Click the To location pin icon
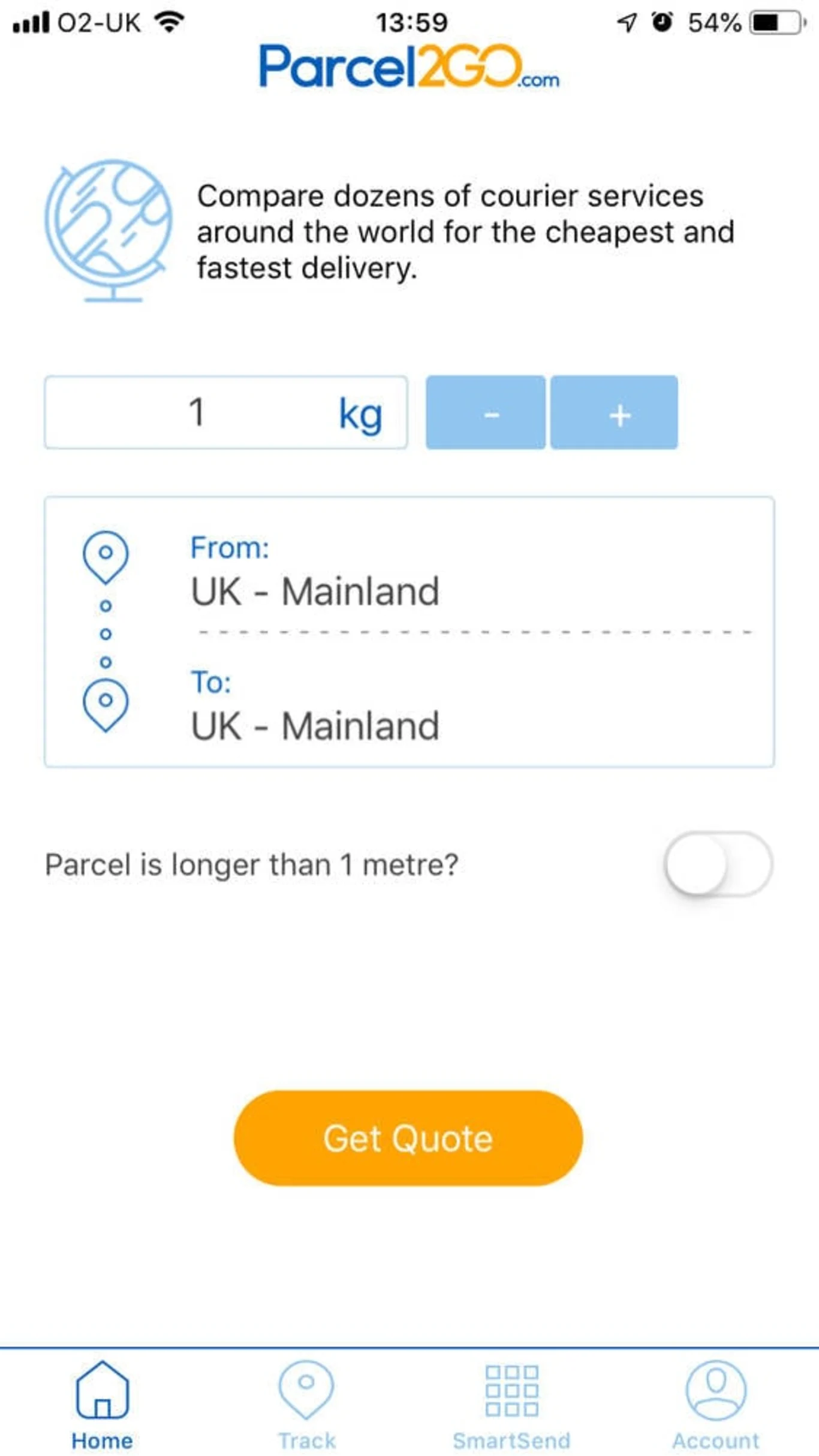The image size is (819, 1456). click(x=106, y=703)
